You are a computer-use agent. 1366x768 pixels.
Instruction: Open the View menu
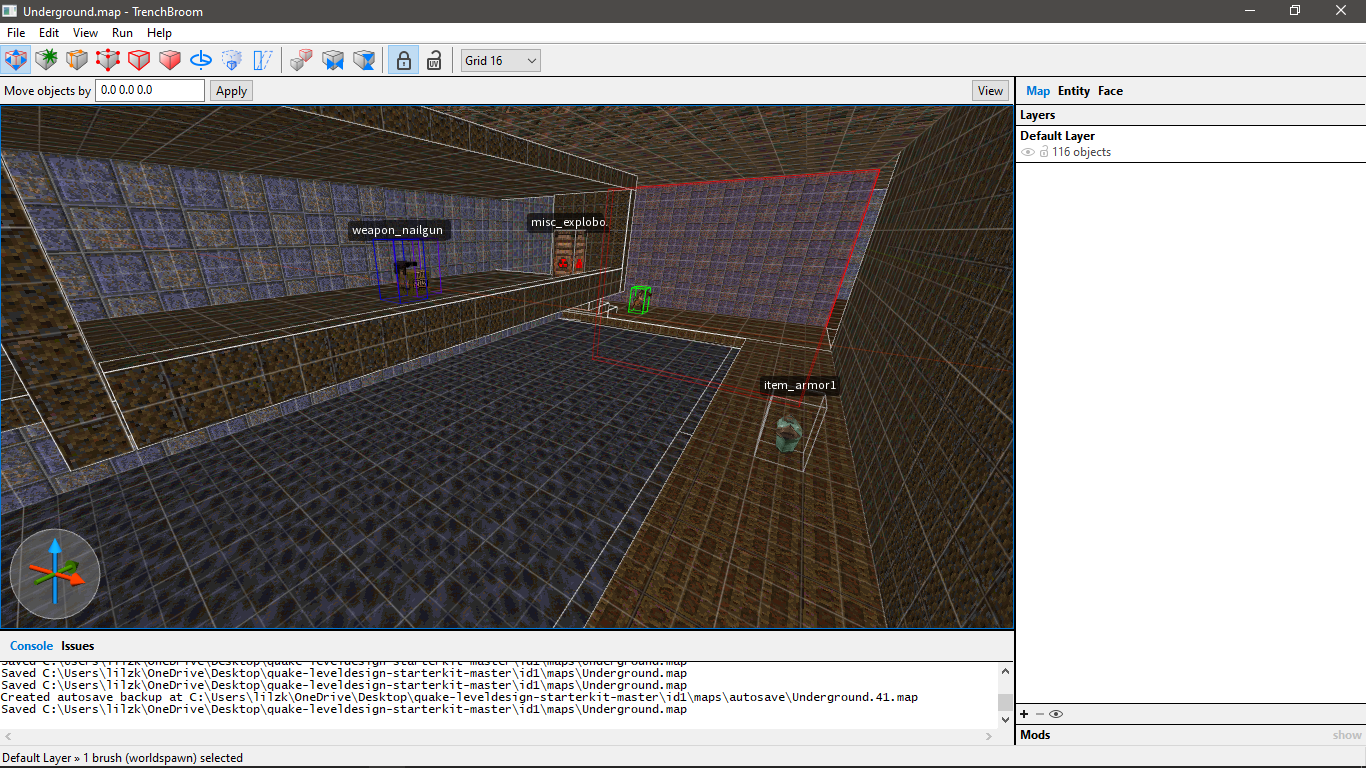(x=85, y=33)
